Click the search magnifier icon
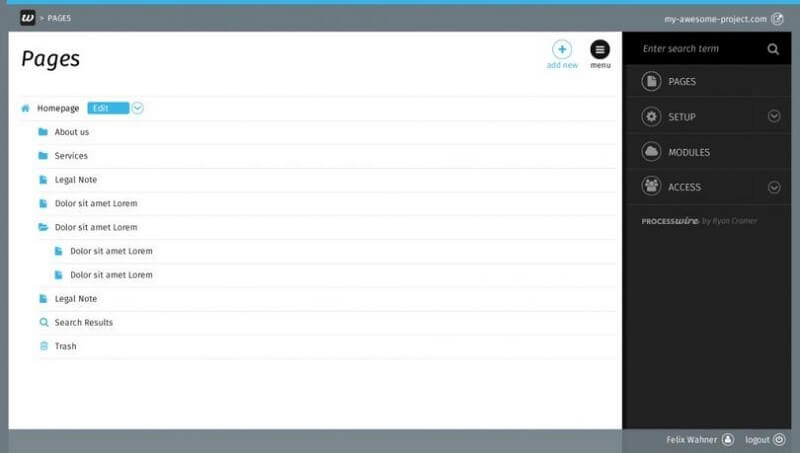The width and height of the screenshot is (800, 453). pyautogui.click(x=773, y=48)
